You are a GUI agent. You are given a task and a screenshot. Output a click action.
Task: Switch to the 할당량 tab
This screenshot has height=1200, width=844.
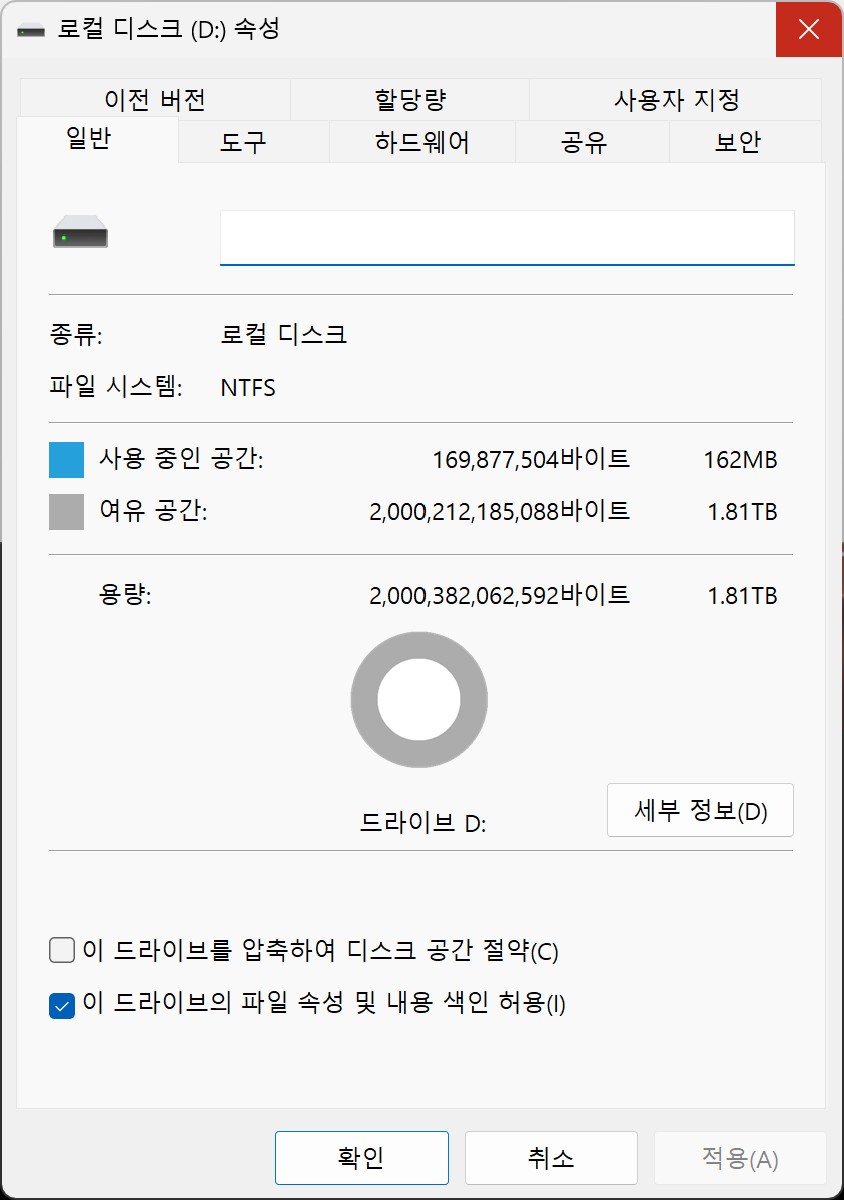coord(410,100)
